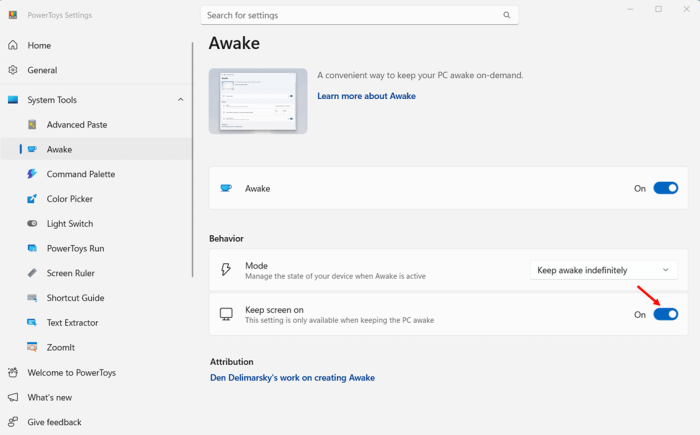Image resolution: width=700 pixels, height=435 pixels.
Task: Click the PowerToys app logo icon
Action: (13, 15)
